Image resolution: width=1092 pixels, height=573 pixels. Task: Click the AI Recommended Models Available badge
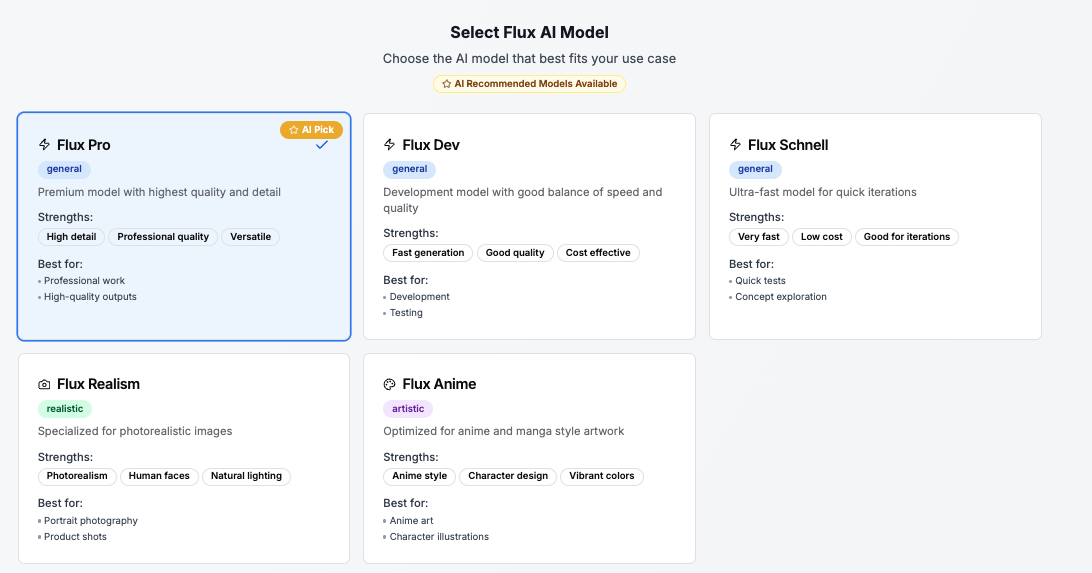[x=529, y=84]
